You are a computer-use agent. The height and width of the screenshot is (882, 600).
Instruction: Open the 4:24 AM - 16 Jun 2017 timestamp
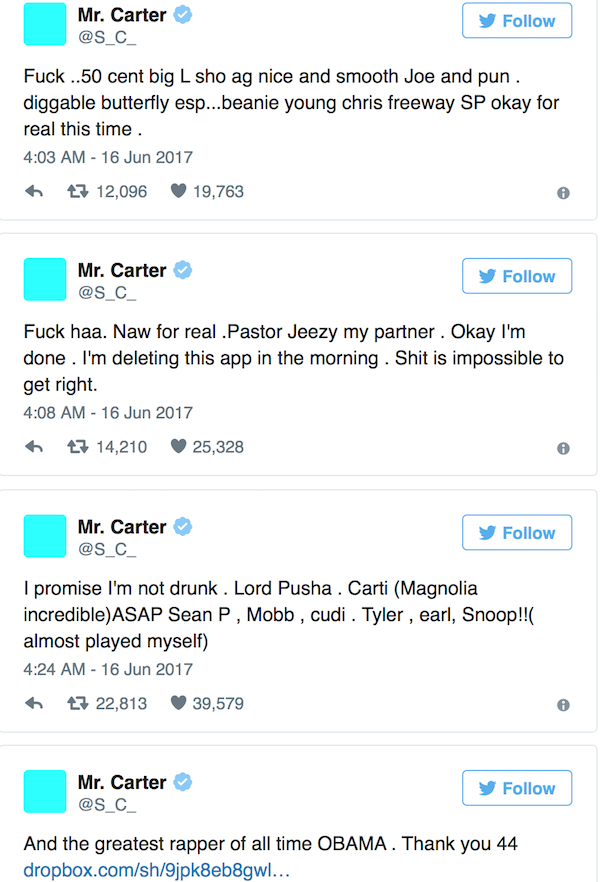(108, 669)
